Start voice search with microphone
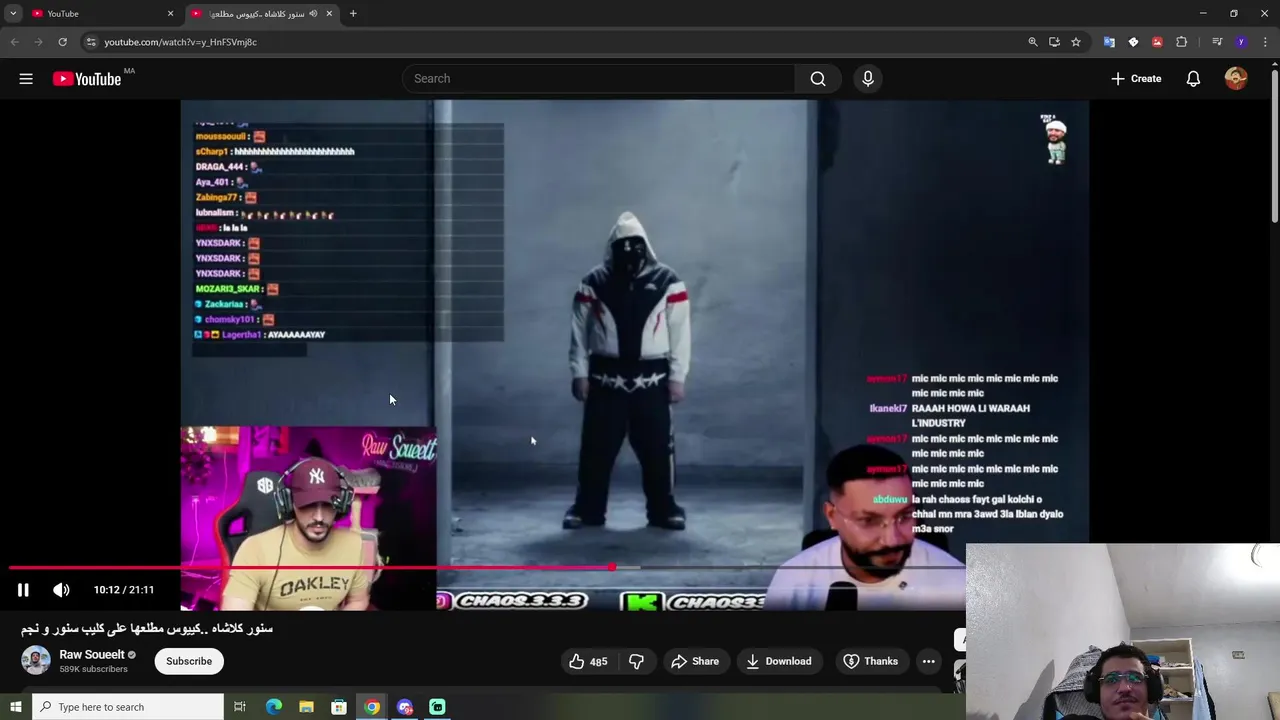The height and width of the screenshot is (720, 1280). [868, 79]
